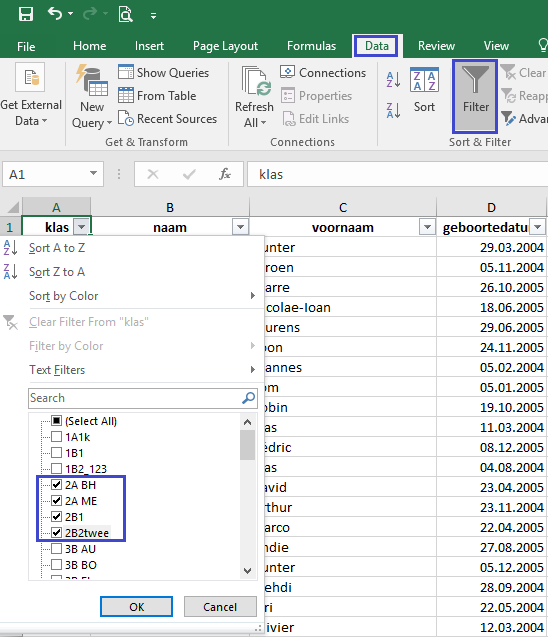This screenshot has width=548, height=637.
Task: Check the 1B2_123 checkbox
Action: [56, 469]
